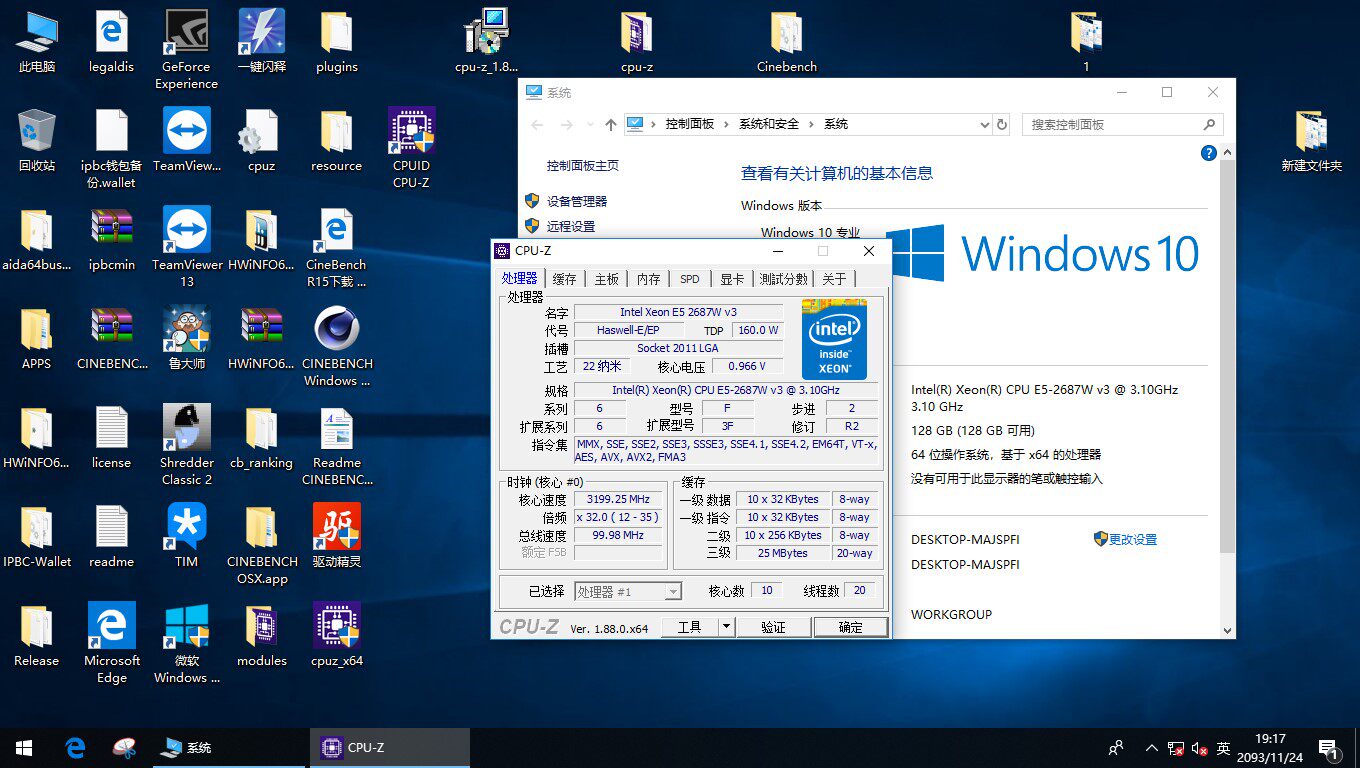1360x768 pixels.
Task: Switch to the 内存 tab in CPU-Z
Action: point(648,279)
